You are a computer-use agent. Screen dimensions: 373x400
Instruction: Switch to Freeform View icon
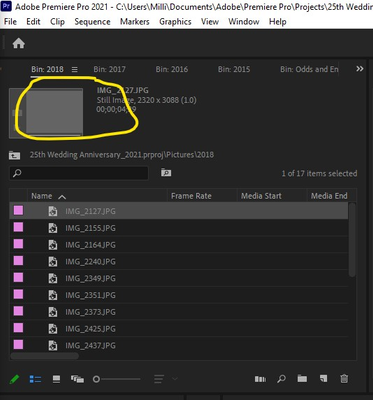(x=77, y=379)
